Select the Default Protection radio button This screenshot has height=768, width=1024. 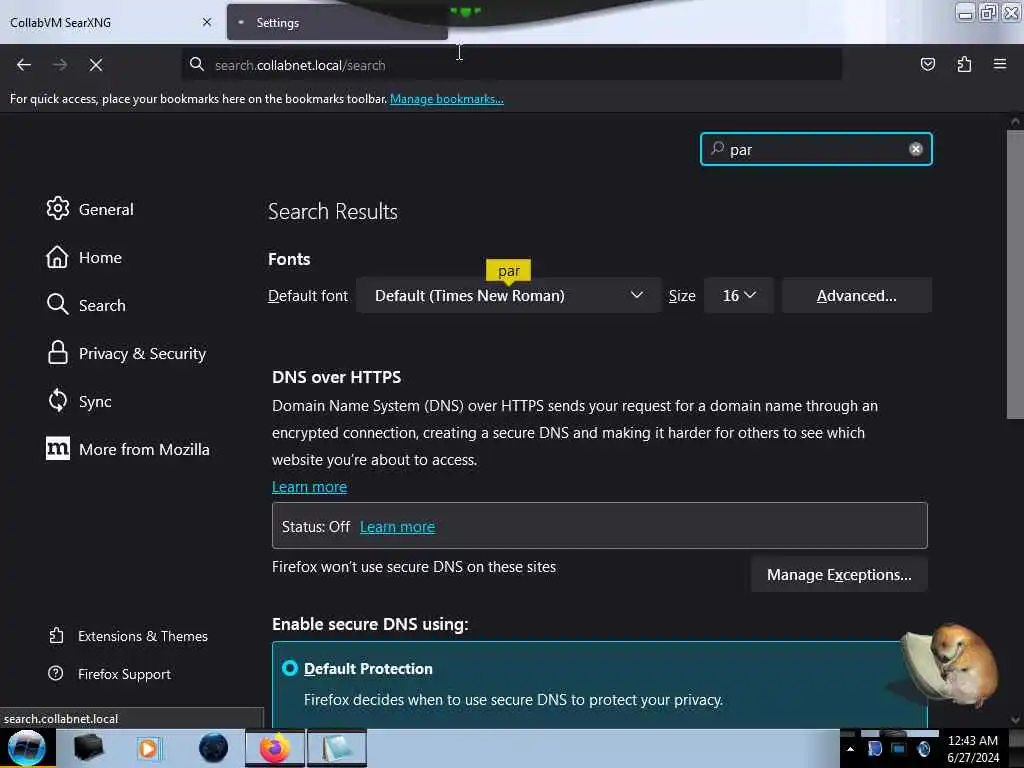(290, 669)
